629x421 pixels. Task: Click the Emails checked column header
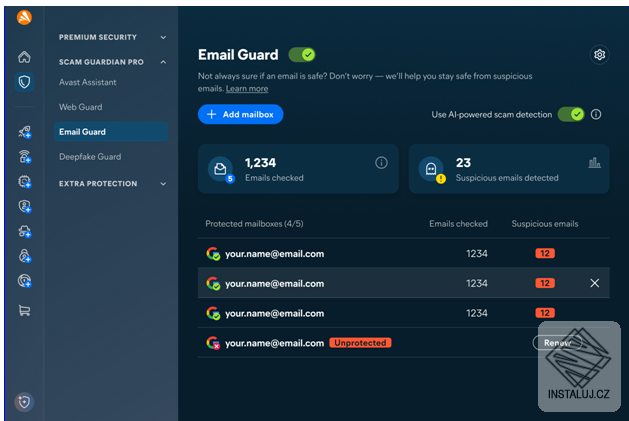coord(458,224)
